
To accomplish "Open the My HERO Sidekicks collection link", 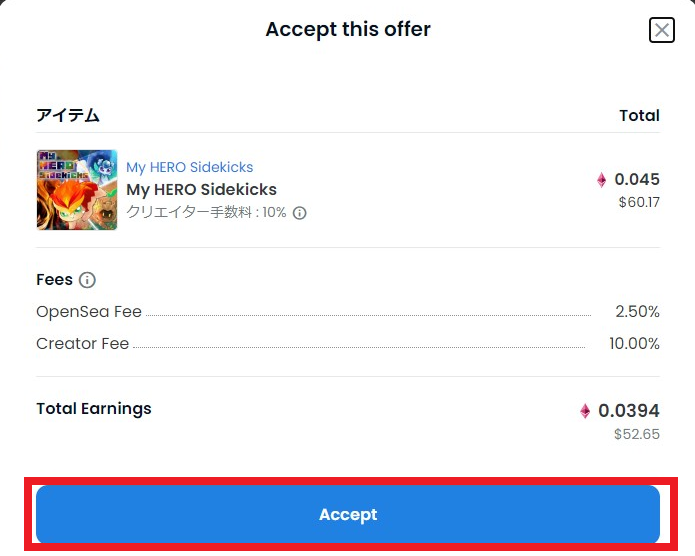I will [190, 167].
